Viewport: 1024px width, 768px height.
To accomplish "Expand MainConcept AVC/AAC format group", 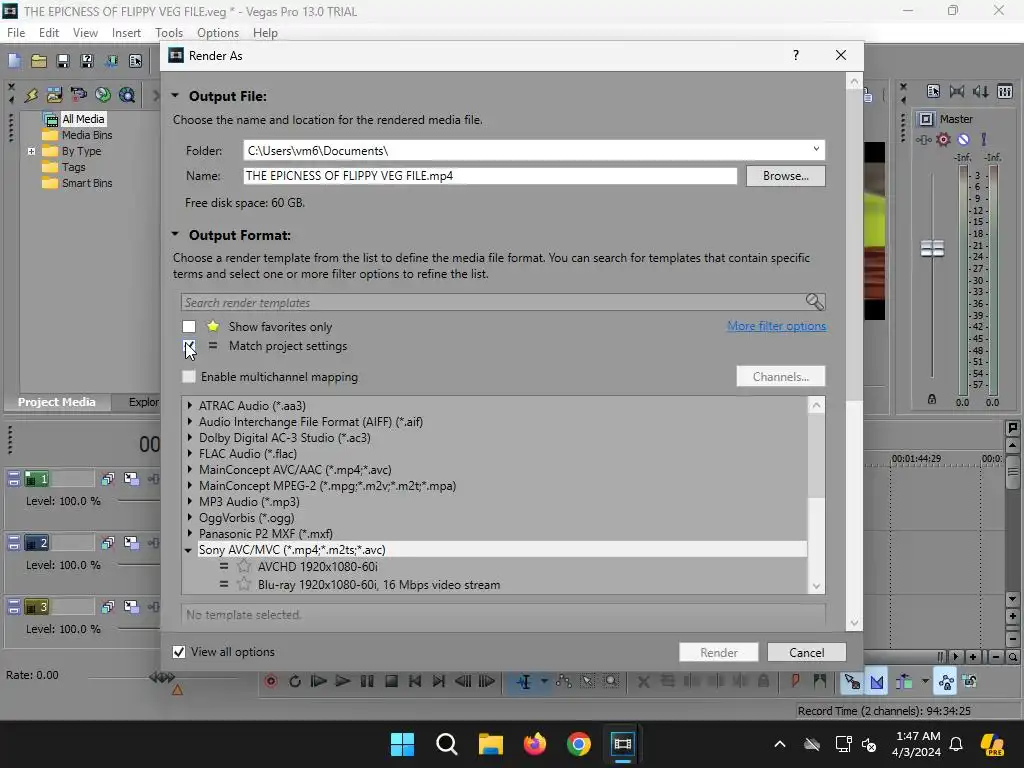I will click(x=189, y=469).
